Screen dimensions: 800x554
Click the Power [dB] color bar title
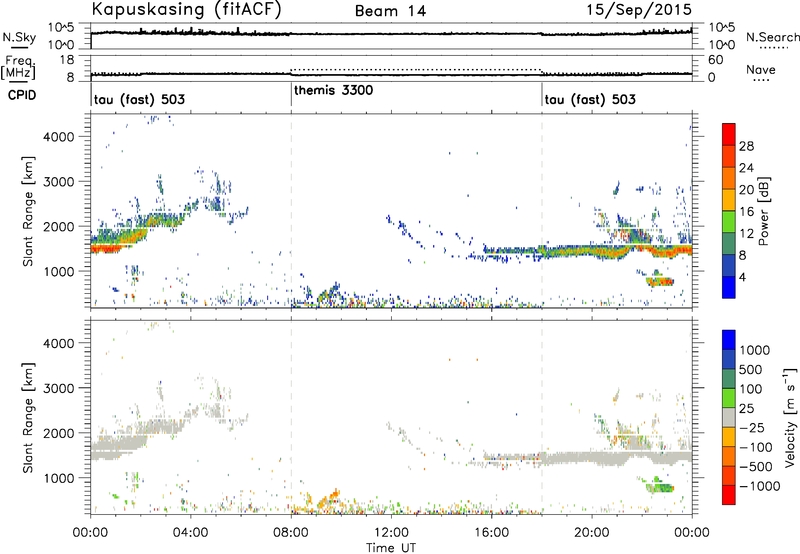click(763, 211)
